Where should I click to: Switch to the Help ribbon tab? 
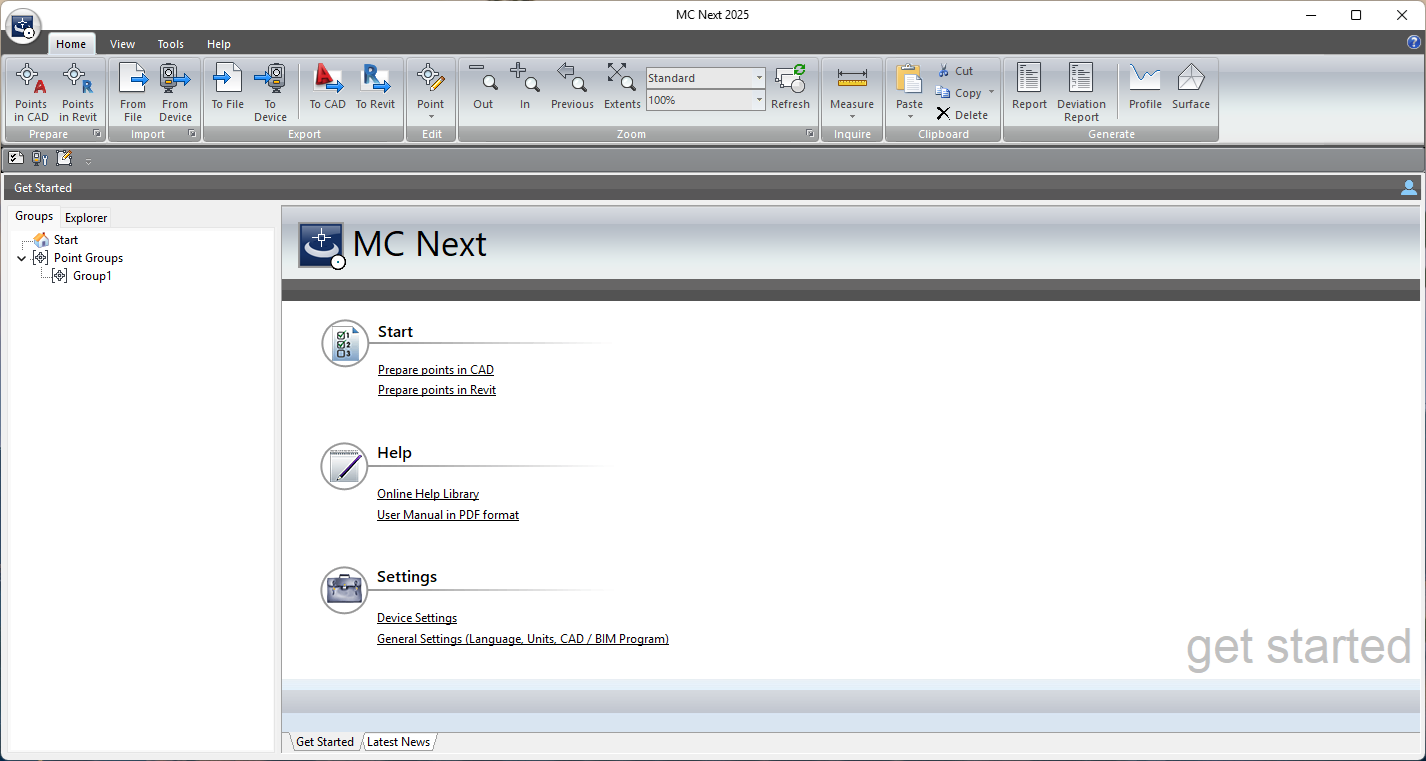[219, 44]
